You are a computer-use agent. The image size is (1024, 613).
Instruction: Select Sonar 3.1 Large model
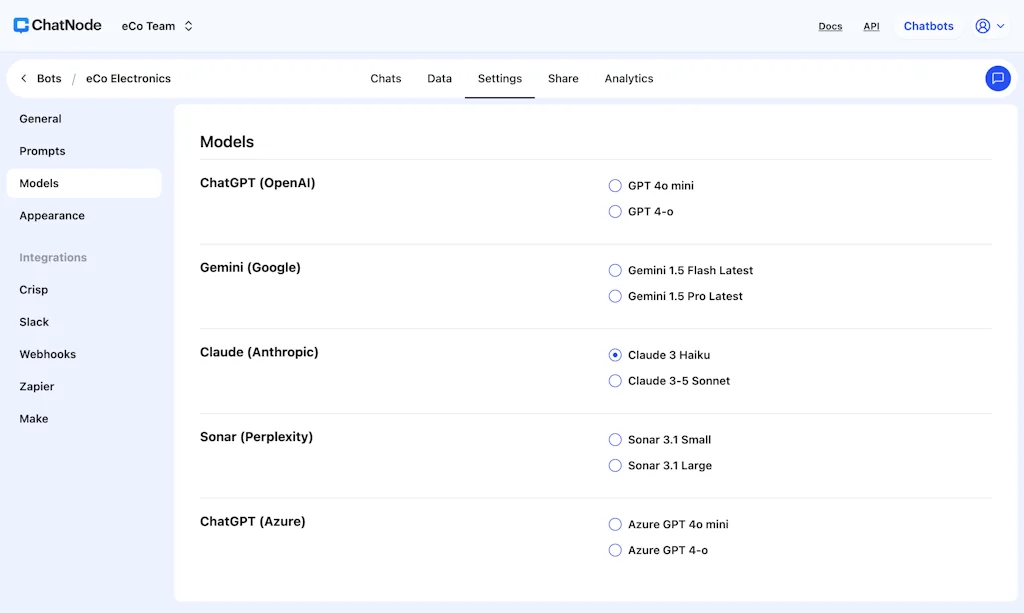point(615,465)
